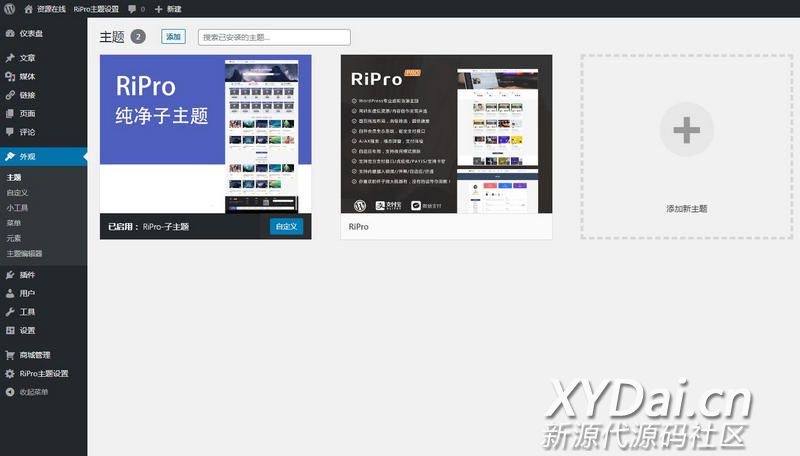
Task: Click the large plus icon to add theme
Action: 686,130
